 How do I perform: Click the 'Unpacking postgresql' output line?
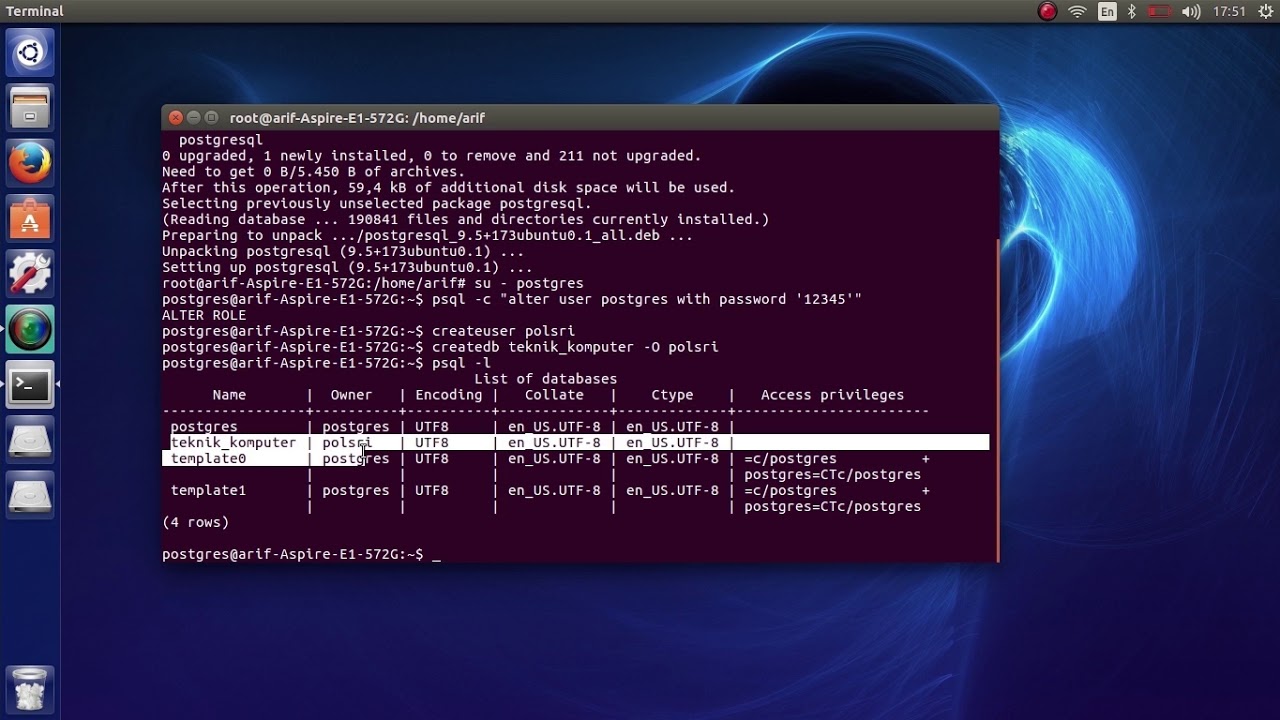coord(343,251)
